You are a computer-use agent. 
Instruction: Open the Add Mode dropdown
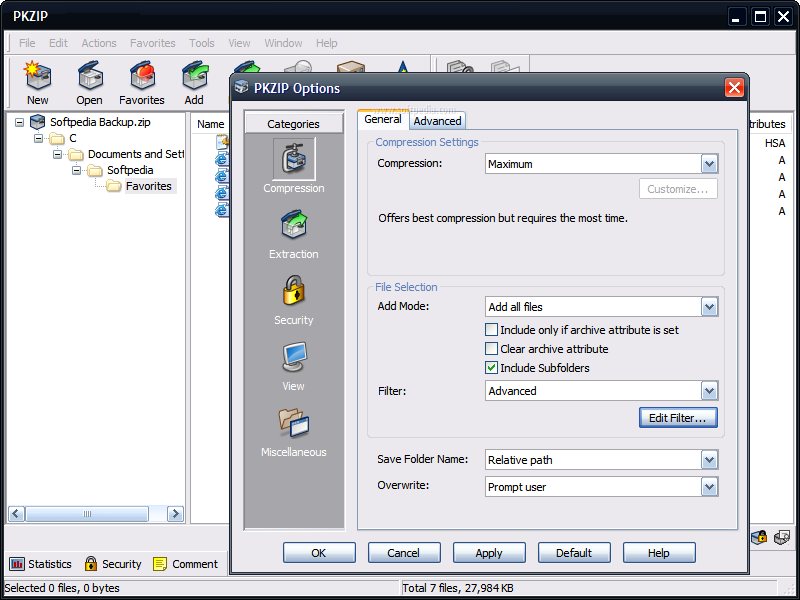point(709,307)
